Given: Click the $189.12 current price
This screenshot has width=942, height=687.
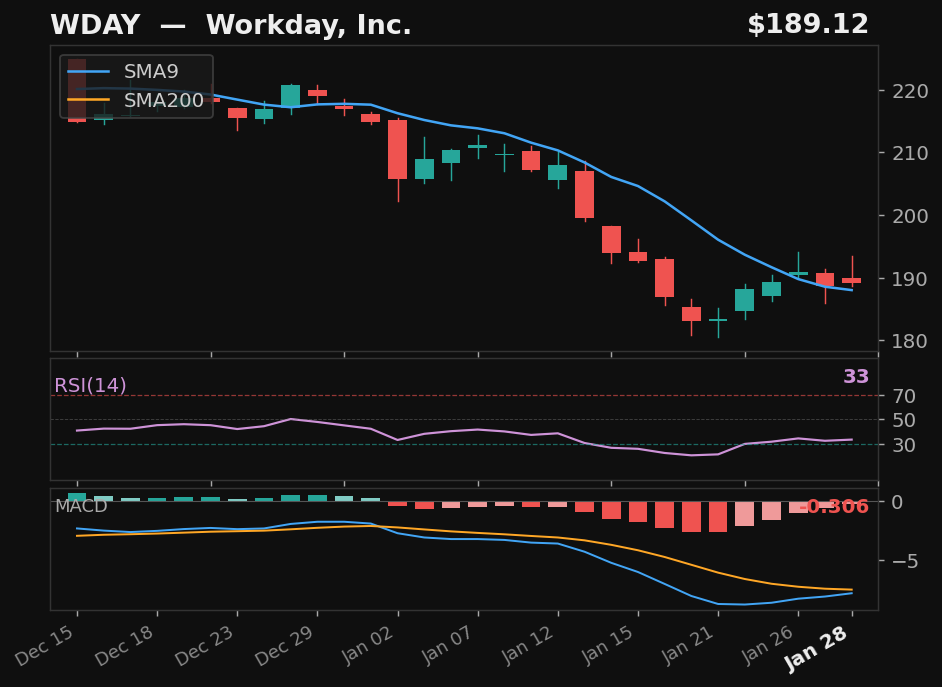Looking at the screenshot, I should [x=808, y=25].
